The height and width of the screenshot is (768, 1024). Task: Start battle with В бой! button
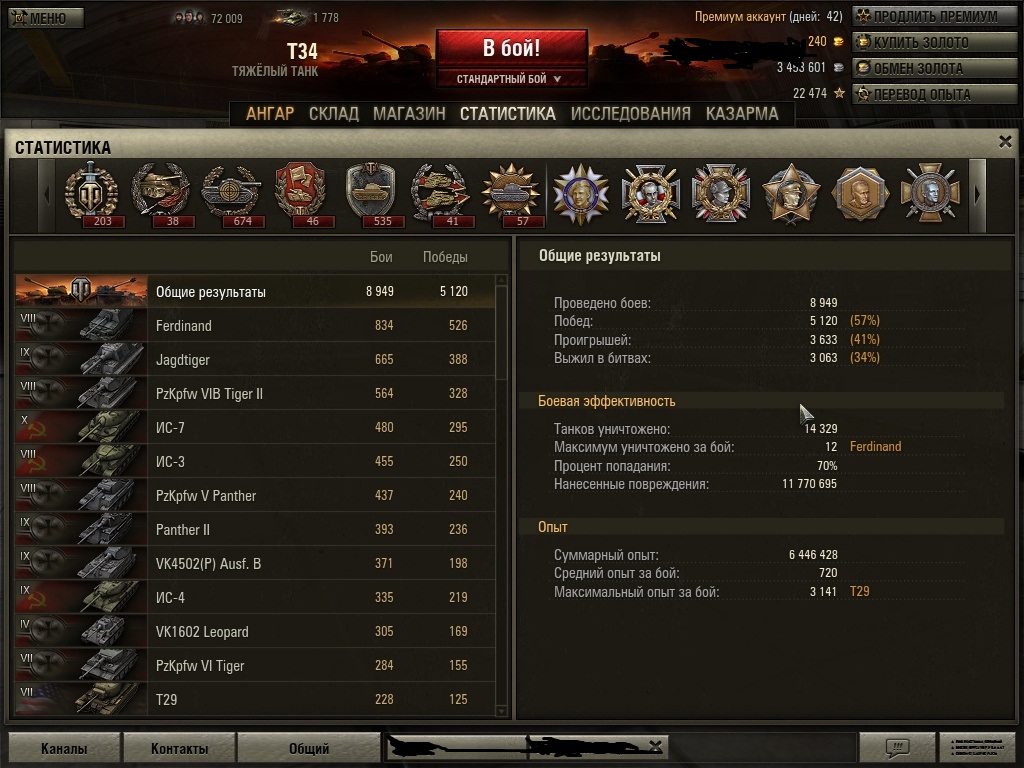point(512,48)
